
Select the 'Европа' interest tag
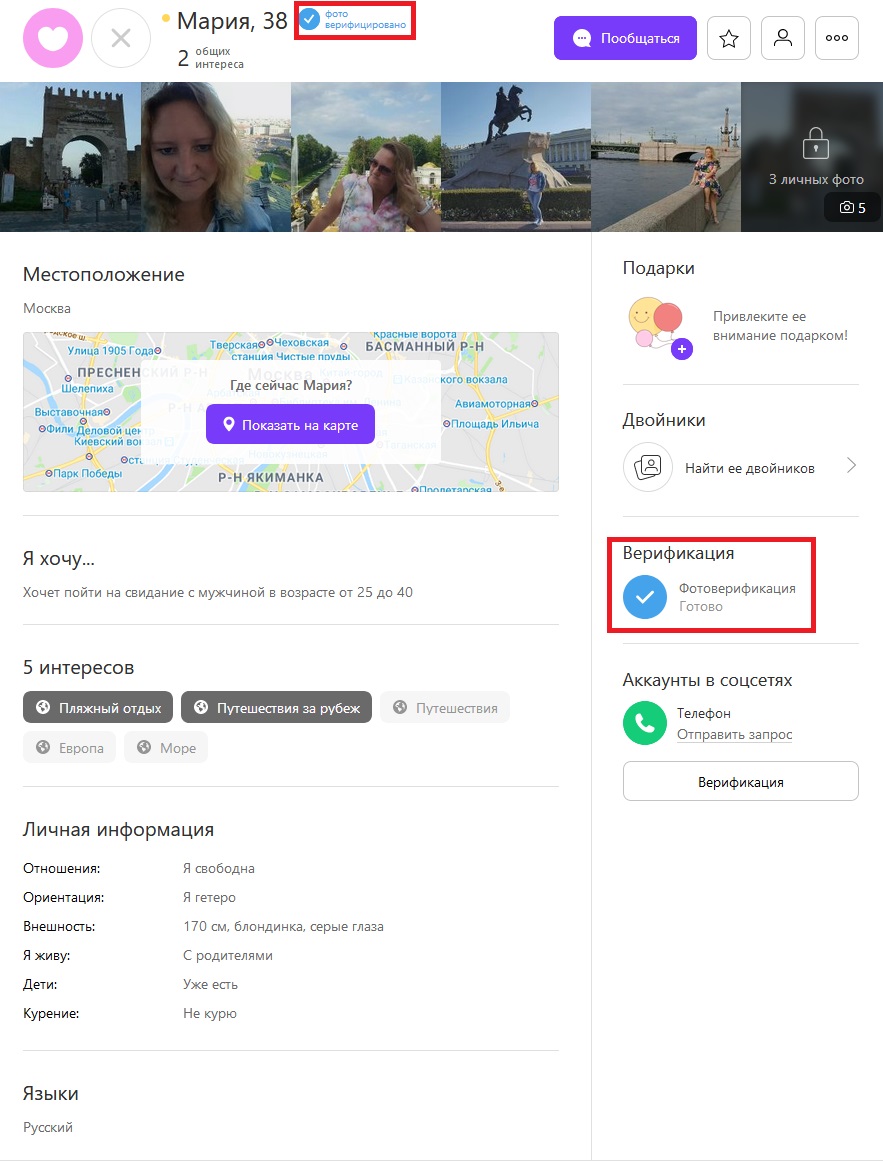(69, 748)
